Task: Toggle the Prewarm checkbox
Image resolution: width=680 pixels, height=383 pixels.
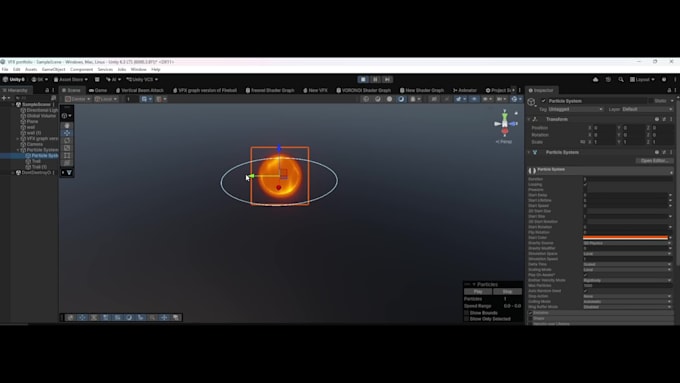Action: 585,190
